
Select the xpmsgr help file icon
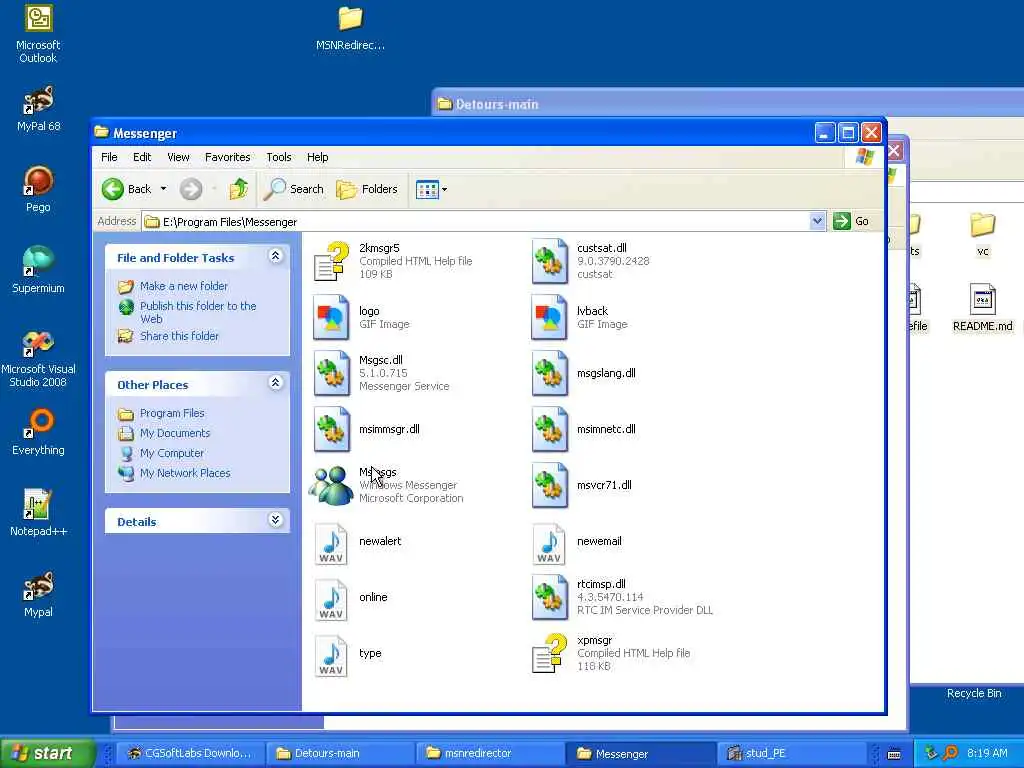pos(549,653)
